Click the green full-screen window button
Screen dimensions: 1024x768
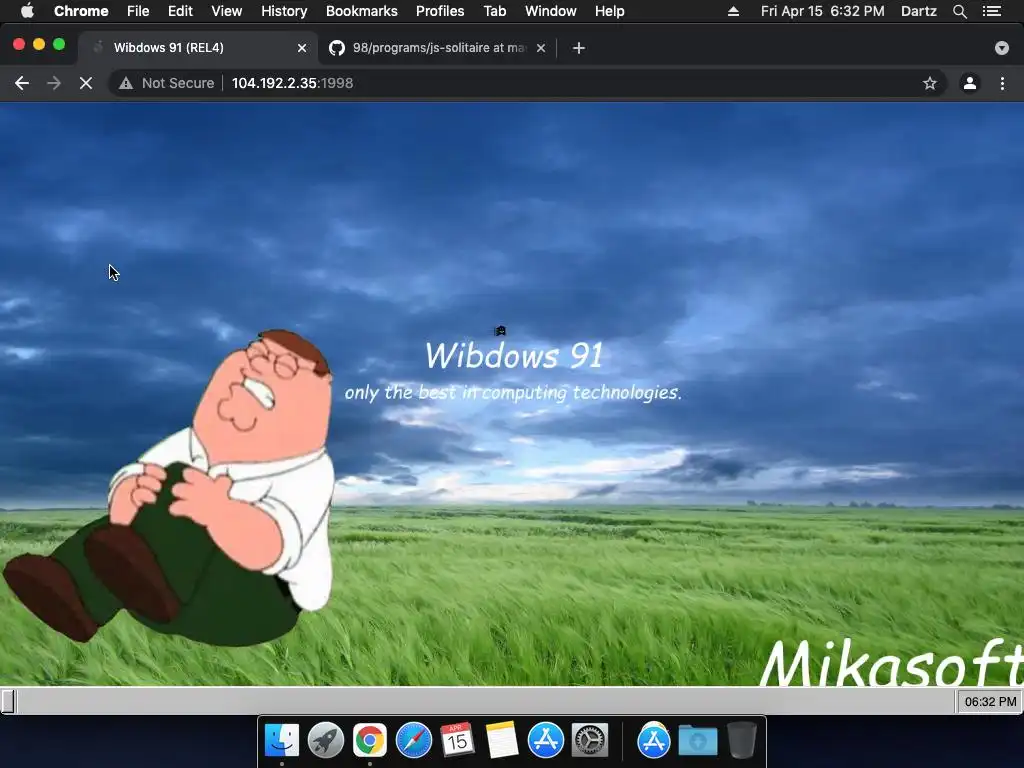tap(59, 44)
